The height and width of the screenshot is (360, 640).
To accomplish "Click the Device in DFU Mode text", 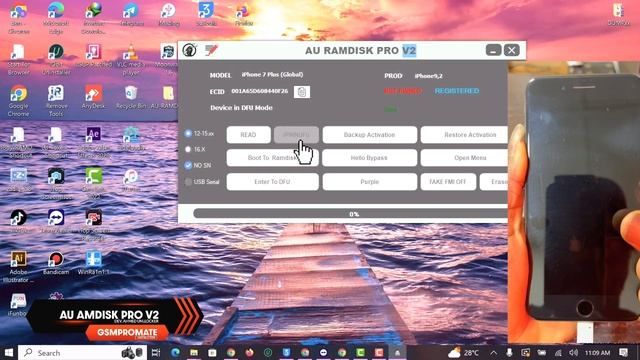I will tap(241, 108).
